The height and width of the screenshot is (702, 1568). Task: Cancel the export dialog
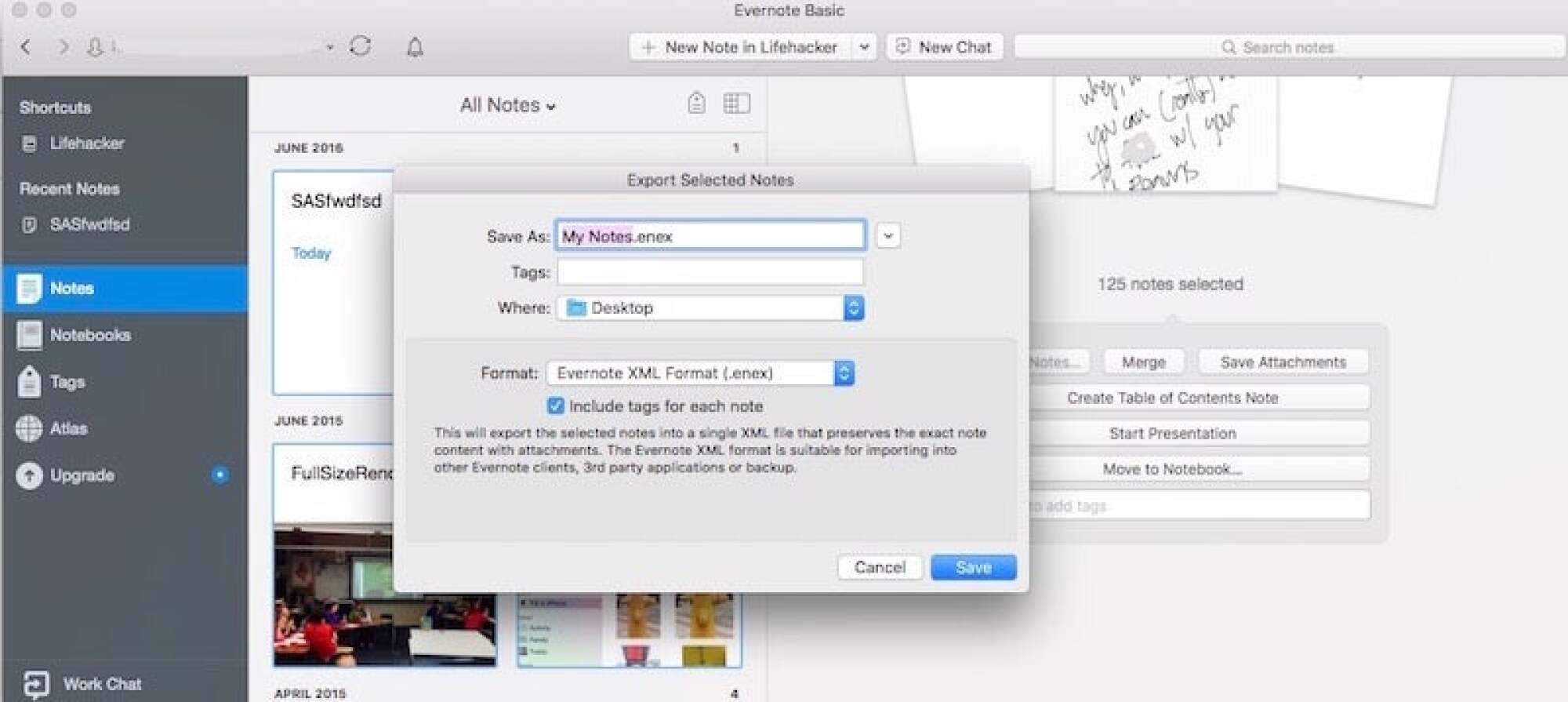pyautogui.click(x=880, y=567)
